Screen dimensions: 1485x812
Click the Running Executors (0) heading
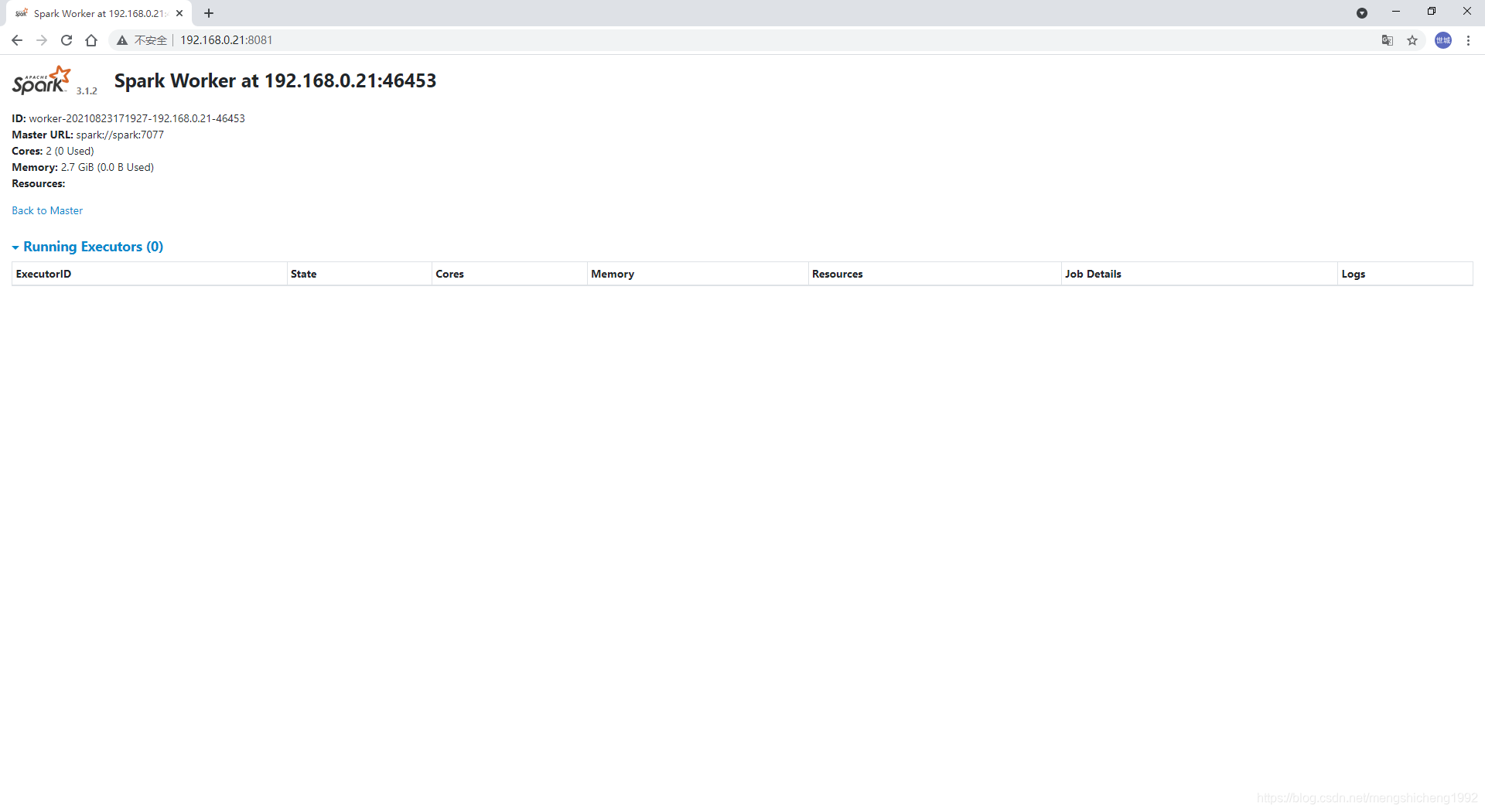tap(93, 247)
